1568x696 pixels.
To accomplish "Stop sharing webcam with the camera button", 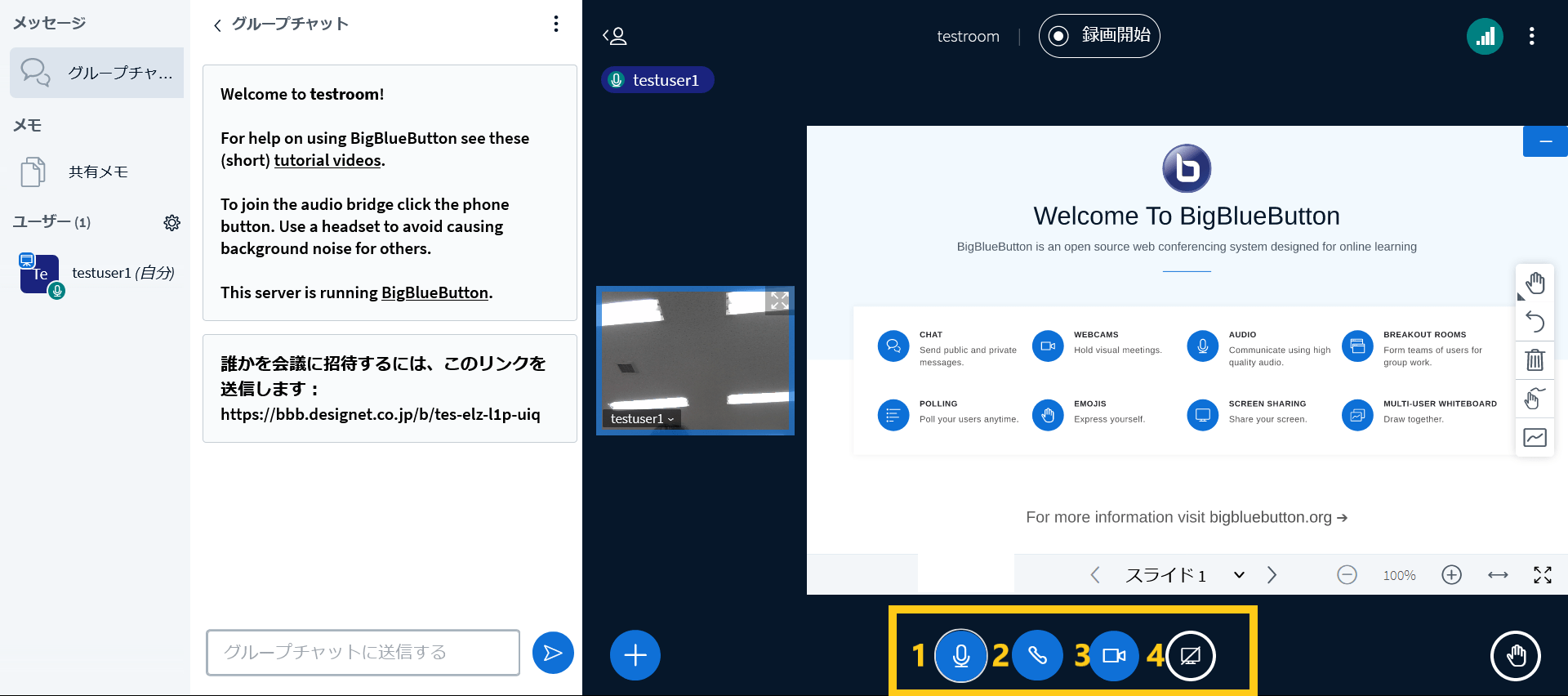I will (1114, 655).
